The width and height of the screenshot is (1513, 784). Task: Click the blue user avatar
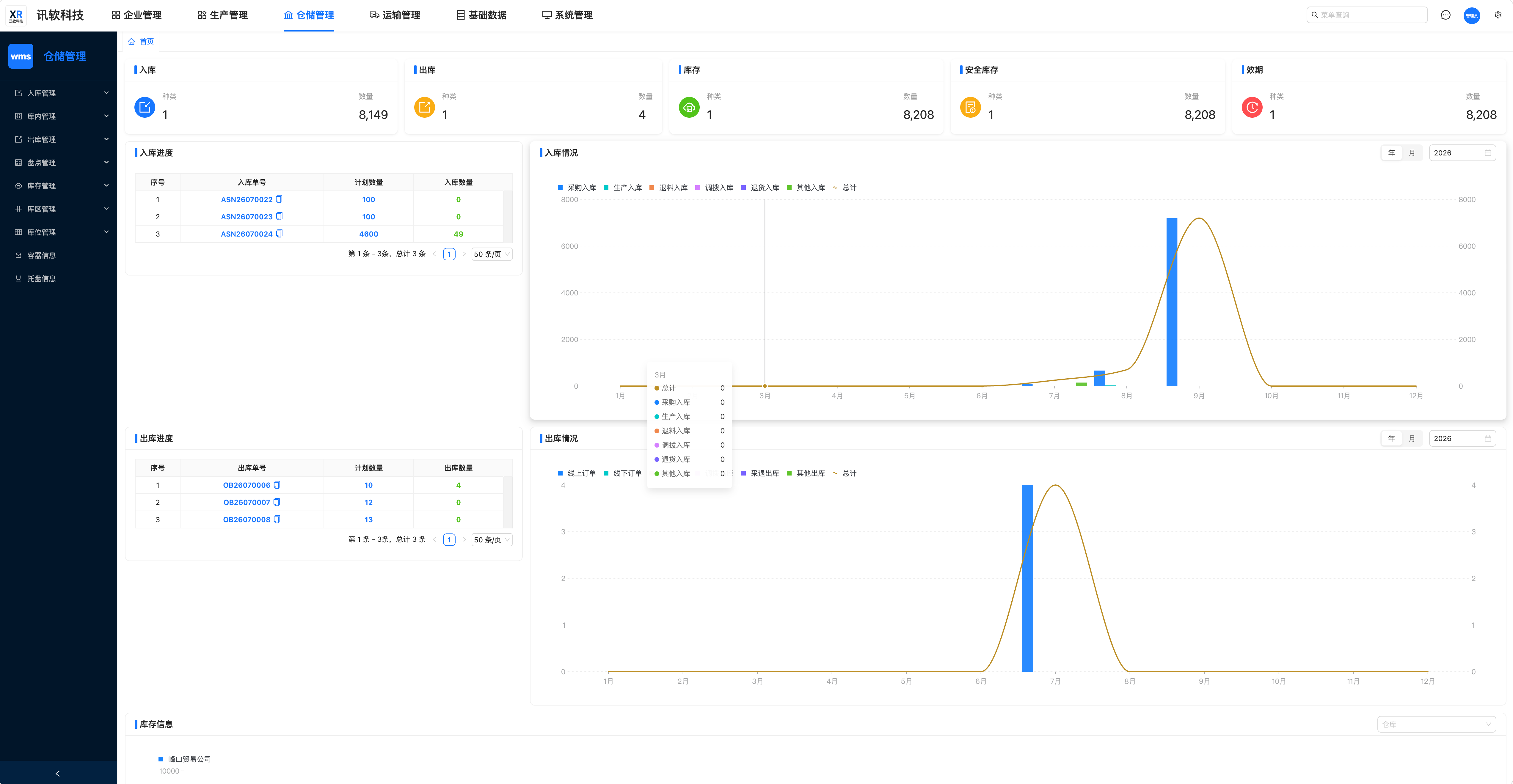pyautogui.click(x=1472, y=15)
